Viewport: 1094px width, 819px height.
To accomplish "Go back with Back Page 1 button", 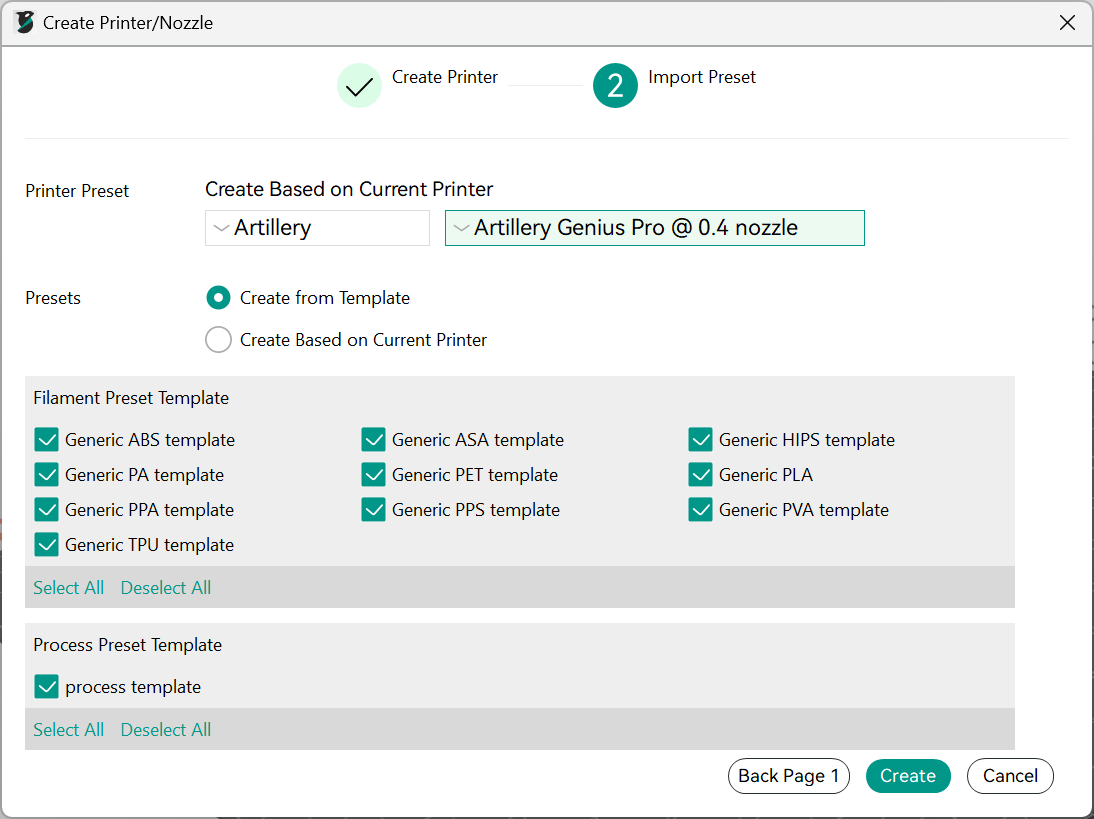I will pos(788,776).
